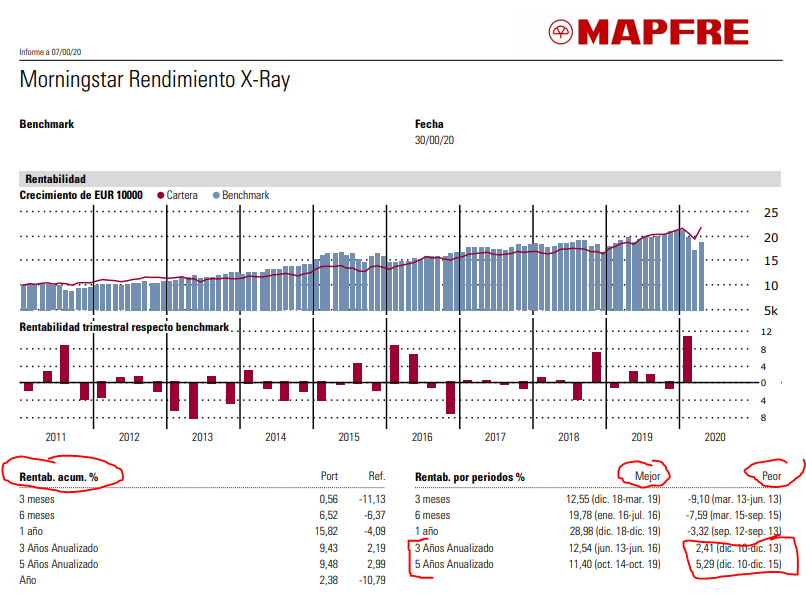Click the 2014 year axis label
The width and height of the screenshot is (806, 599).
[276, 437]
